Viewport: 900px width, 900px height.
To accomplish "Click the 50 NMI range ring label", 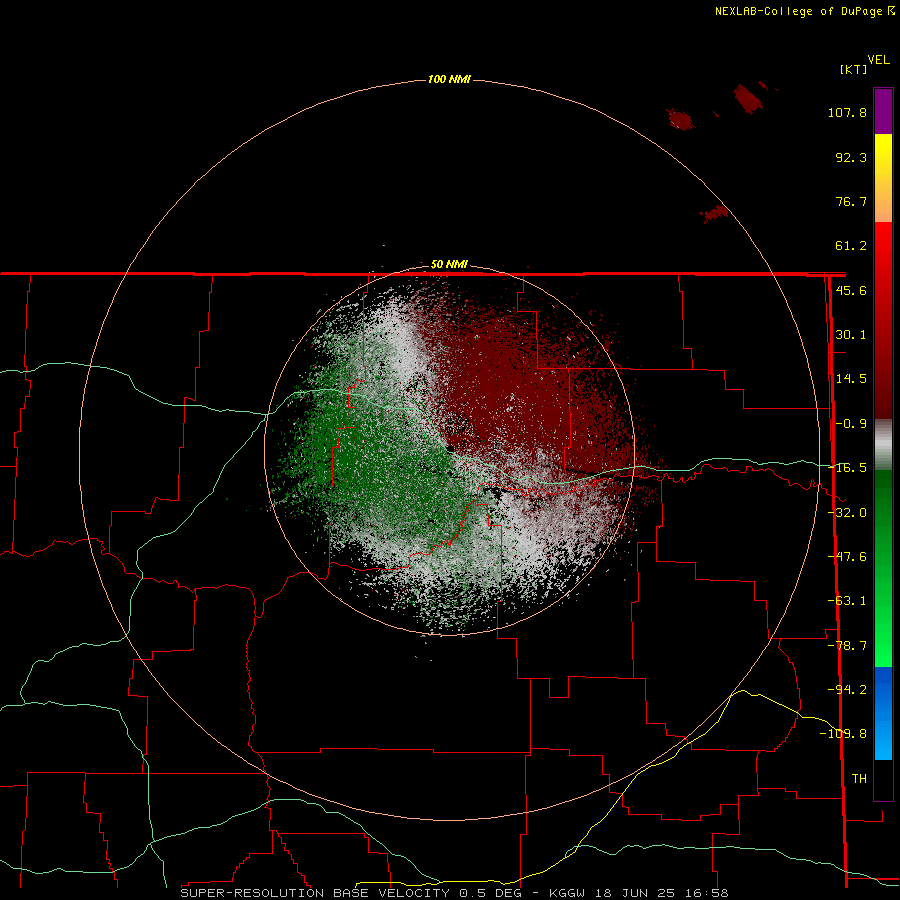I will click(449, 265).
